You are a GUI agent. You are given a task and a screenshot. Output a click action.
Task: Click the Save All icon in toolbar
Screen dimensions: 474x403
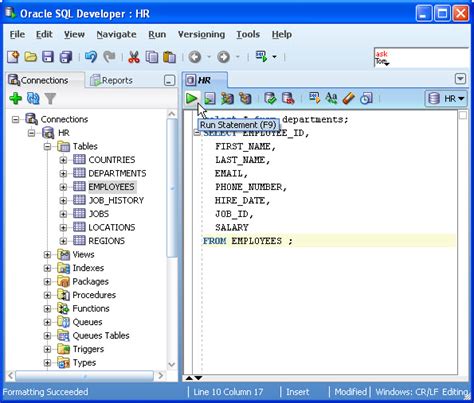(x=66, y=57)
